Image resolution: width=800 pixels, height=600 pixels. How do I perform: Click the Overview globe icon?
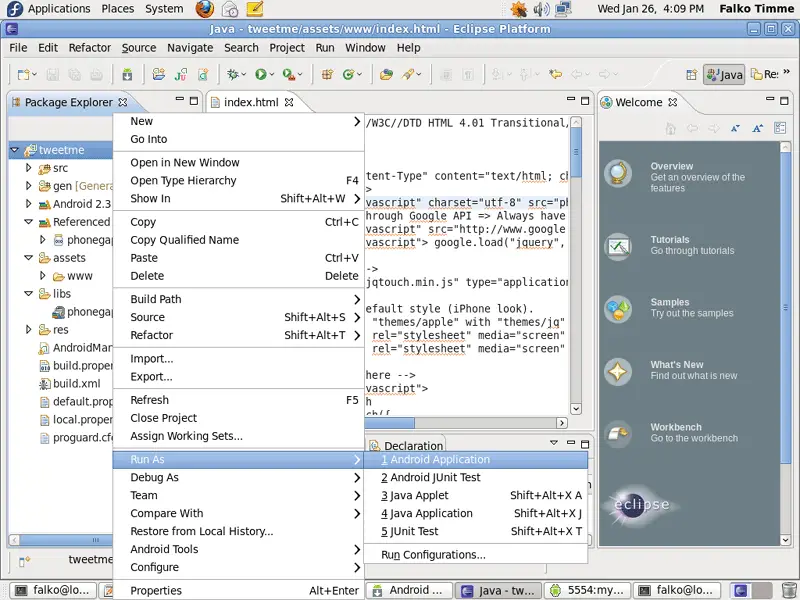point(618,173)
